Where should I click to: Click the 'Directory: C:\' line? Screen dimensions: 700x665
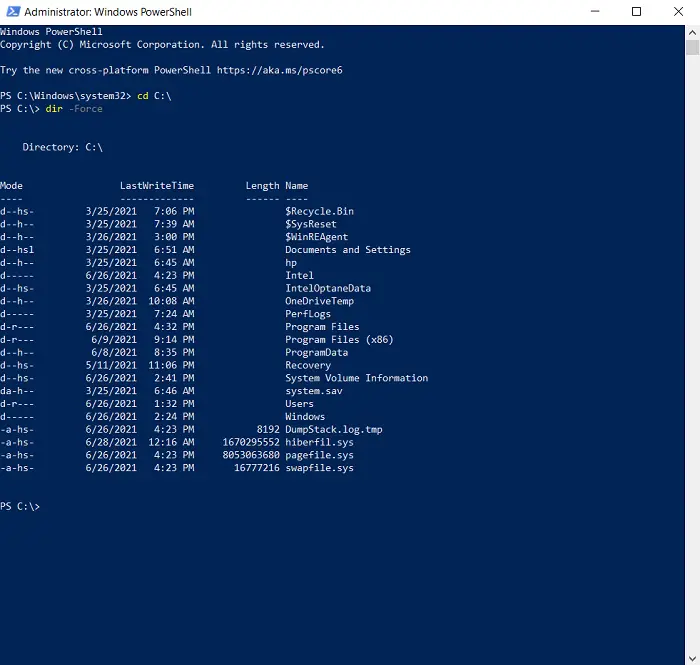[62, 147]
